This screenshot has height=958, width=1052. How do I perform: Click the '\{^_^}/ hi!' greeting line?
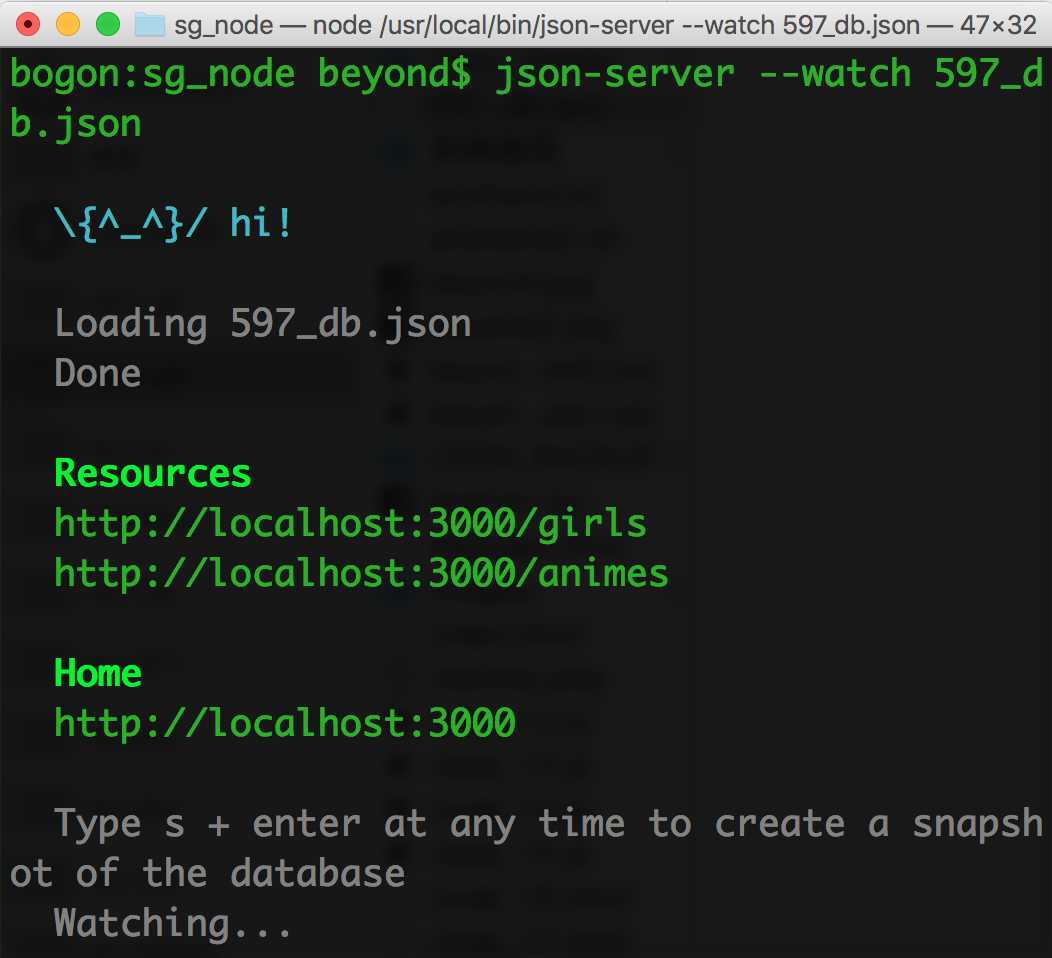click(174, 223)
